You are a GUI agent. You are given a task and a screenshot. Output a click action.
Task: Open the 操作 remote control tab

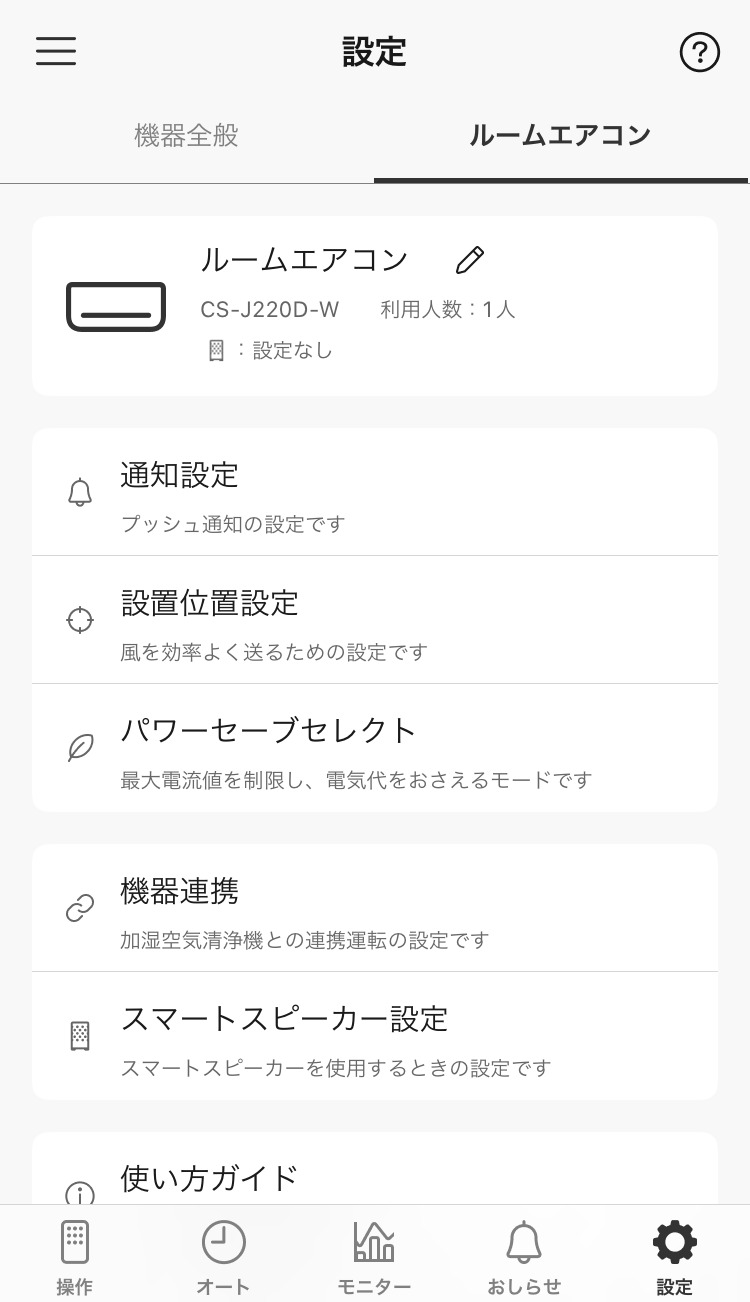[75, 1256]
